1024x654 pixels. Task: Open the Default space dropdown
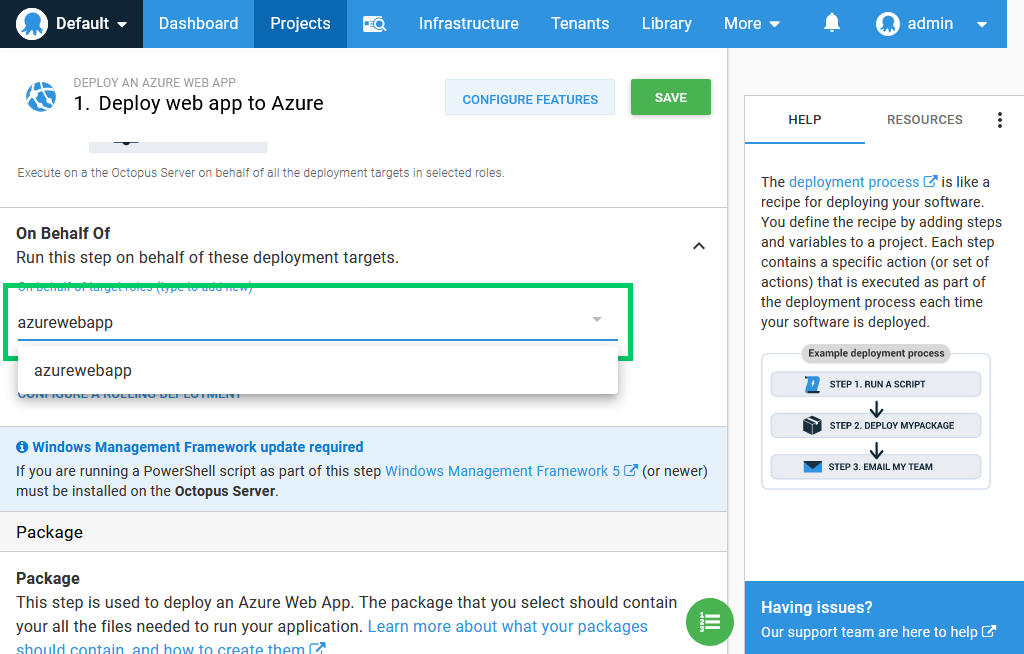pyautogui.click(x=72, y=24)
